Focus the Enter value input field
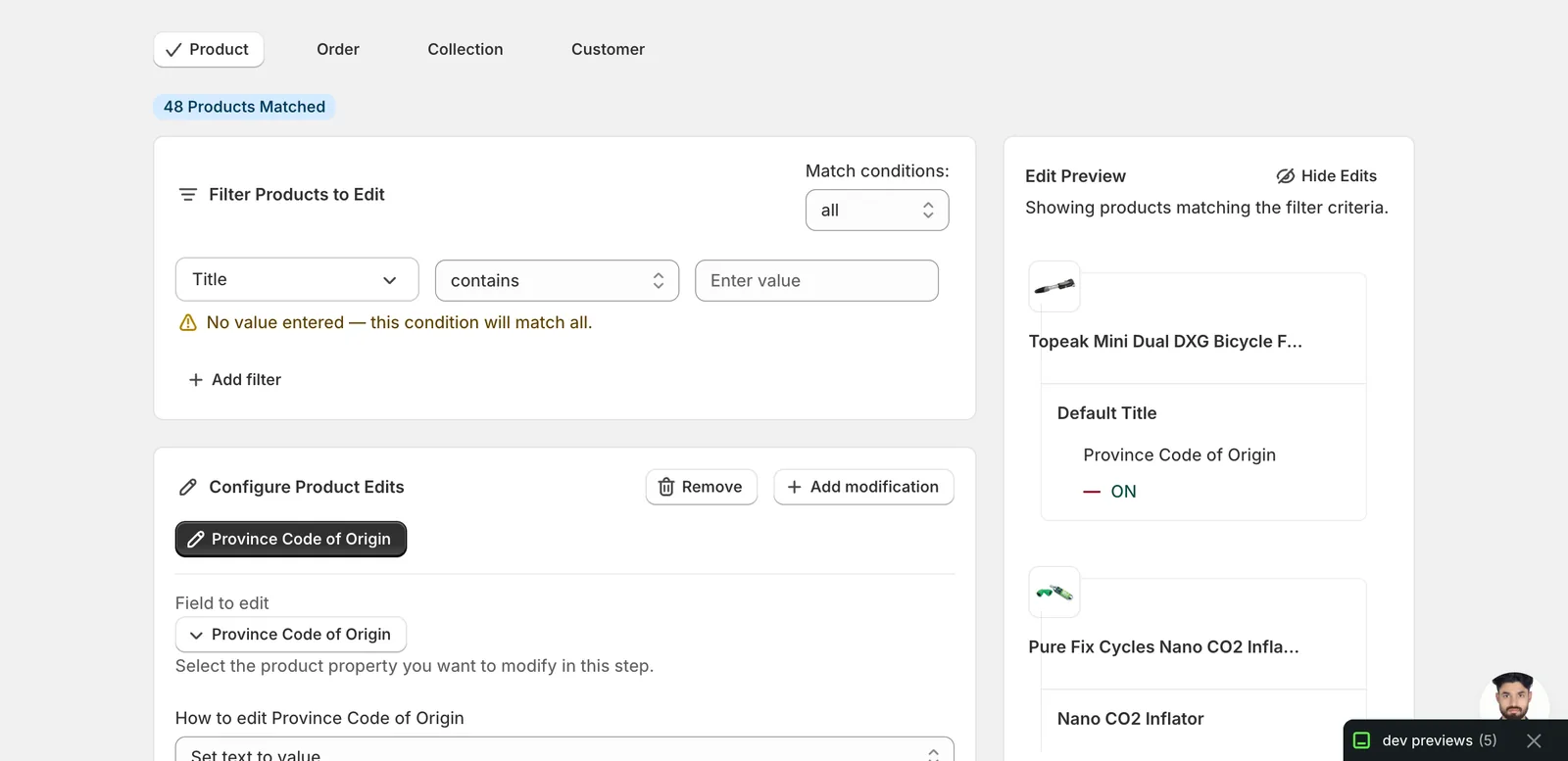 click(816, 281)
